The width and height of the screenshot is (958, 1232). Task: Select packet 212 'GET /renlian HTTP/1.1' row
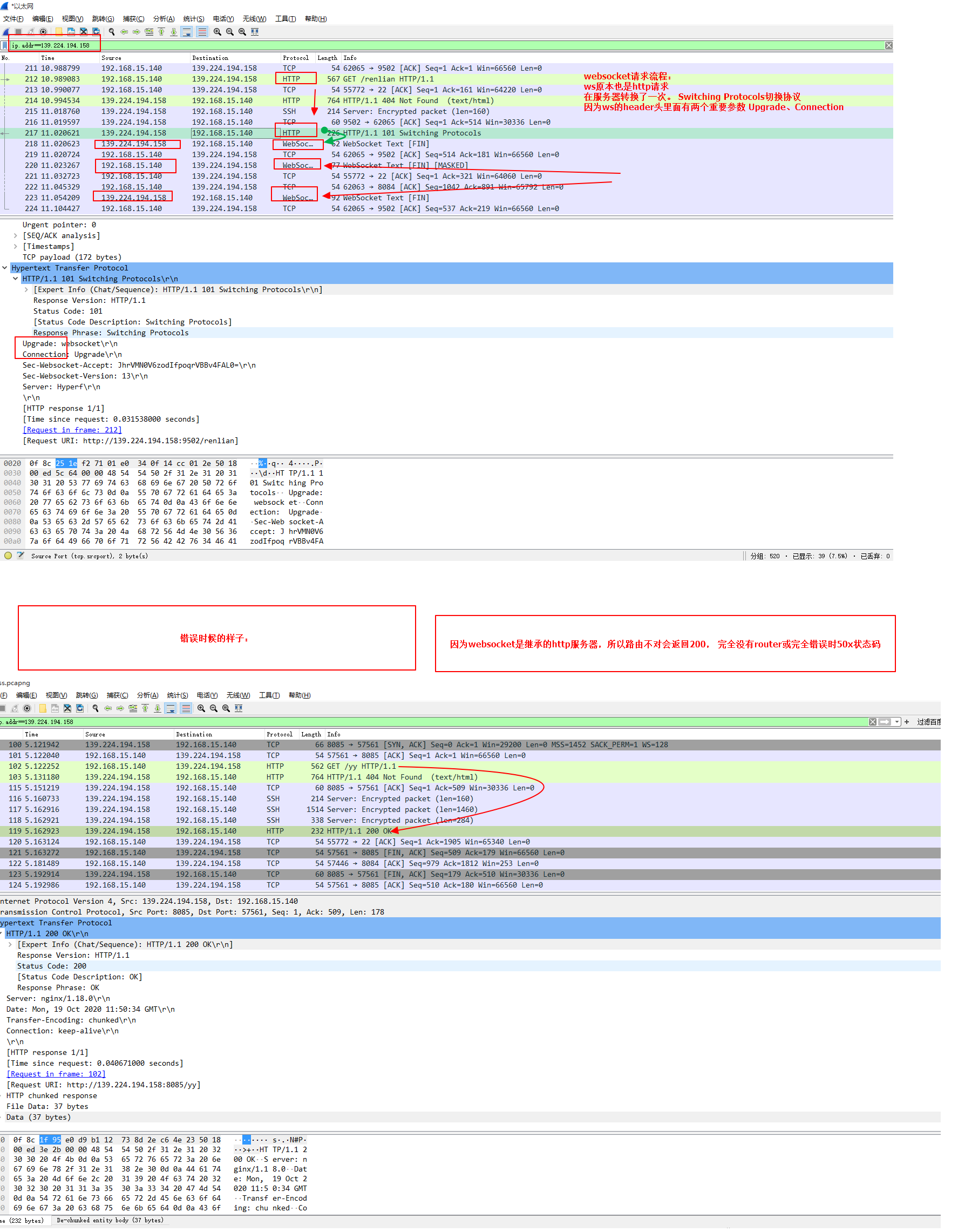446,79
